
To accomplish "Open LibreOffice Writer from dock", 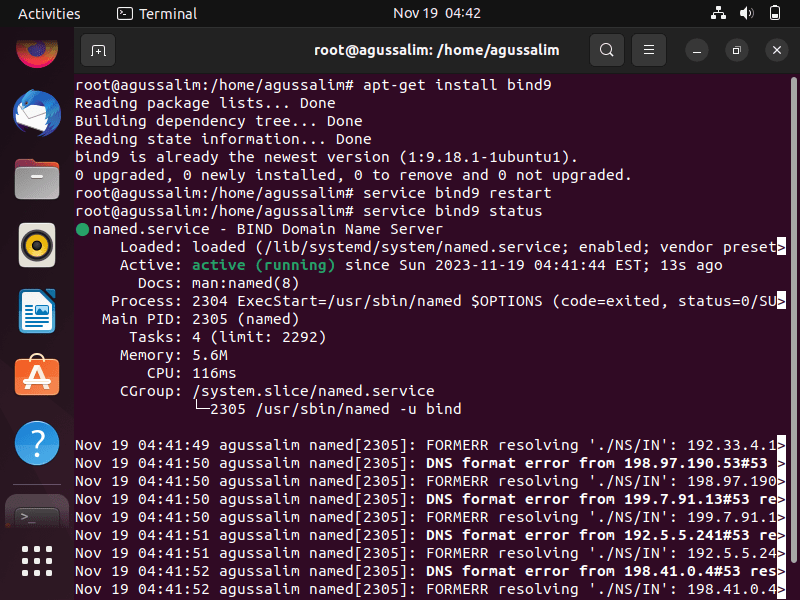I will coord(37,311).
